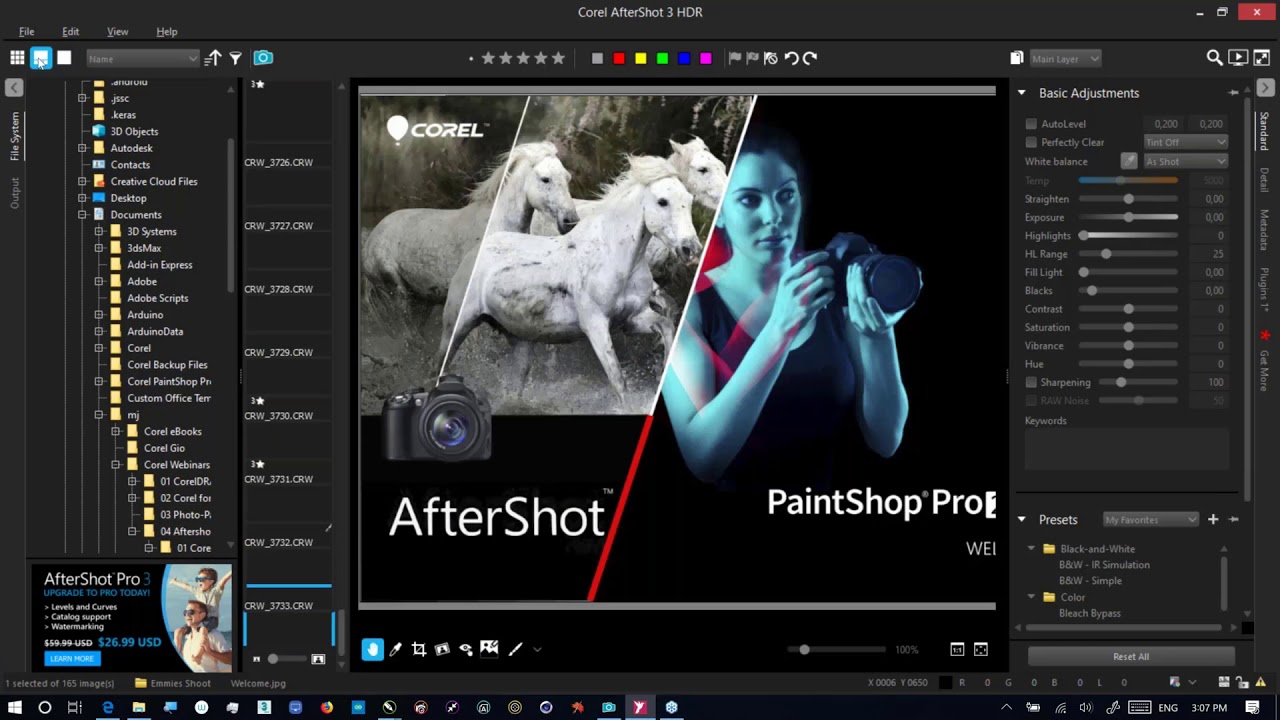The image size is (1280, 720).
Task: Select the Pan hand tool
Action: point(372,649)
